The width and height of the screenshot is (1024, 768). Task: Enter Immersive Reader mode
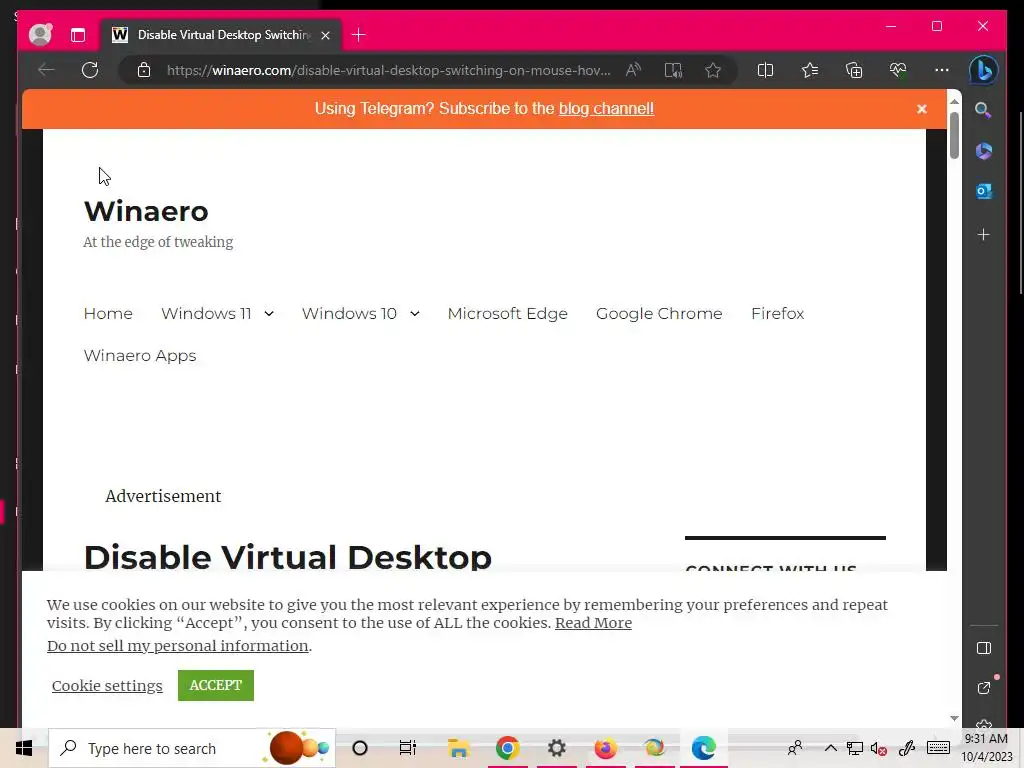673,70
